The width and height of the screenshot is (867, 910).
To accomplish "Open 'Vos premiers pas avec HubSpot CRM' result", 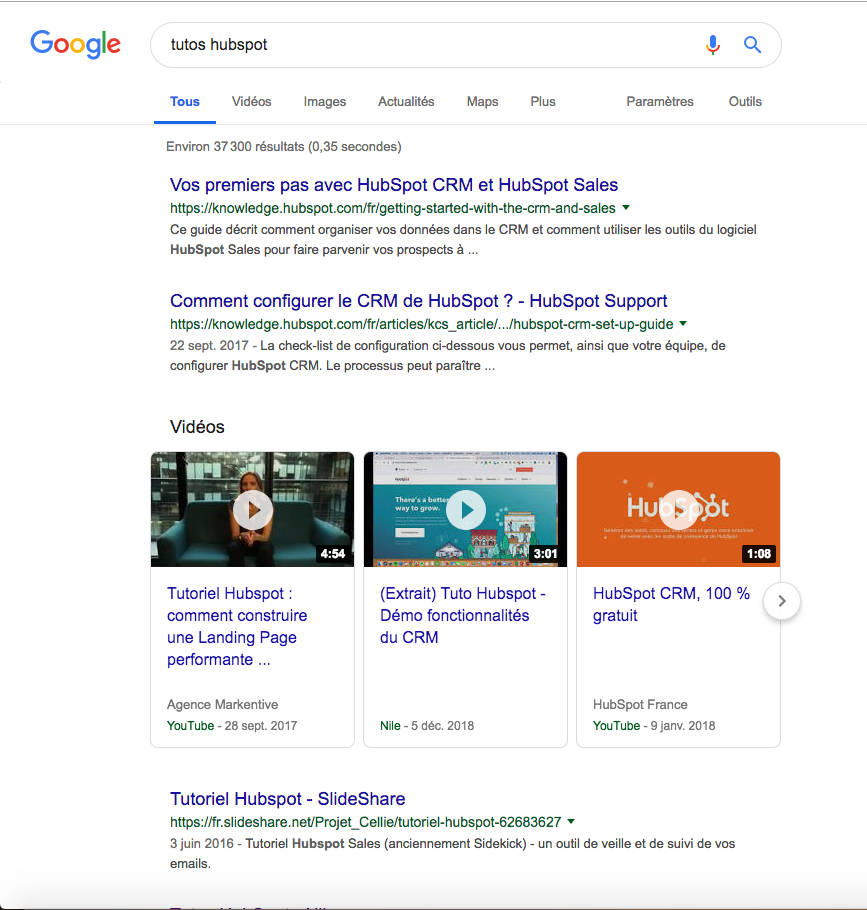I will pyautogui.click(x=394, y=185).
